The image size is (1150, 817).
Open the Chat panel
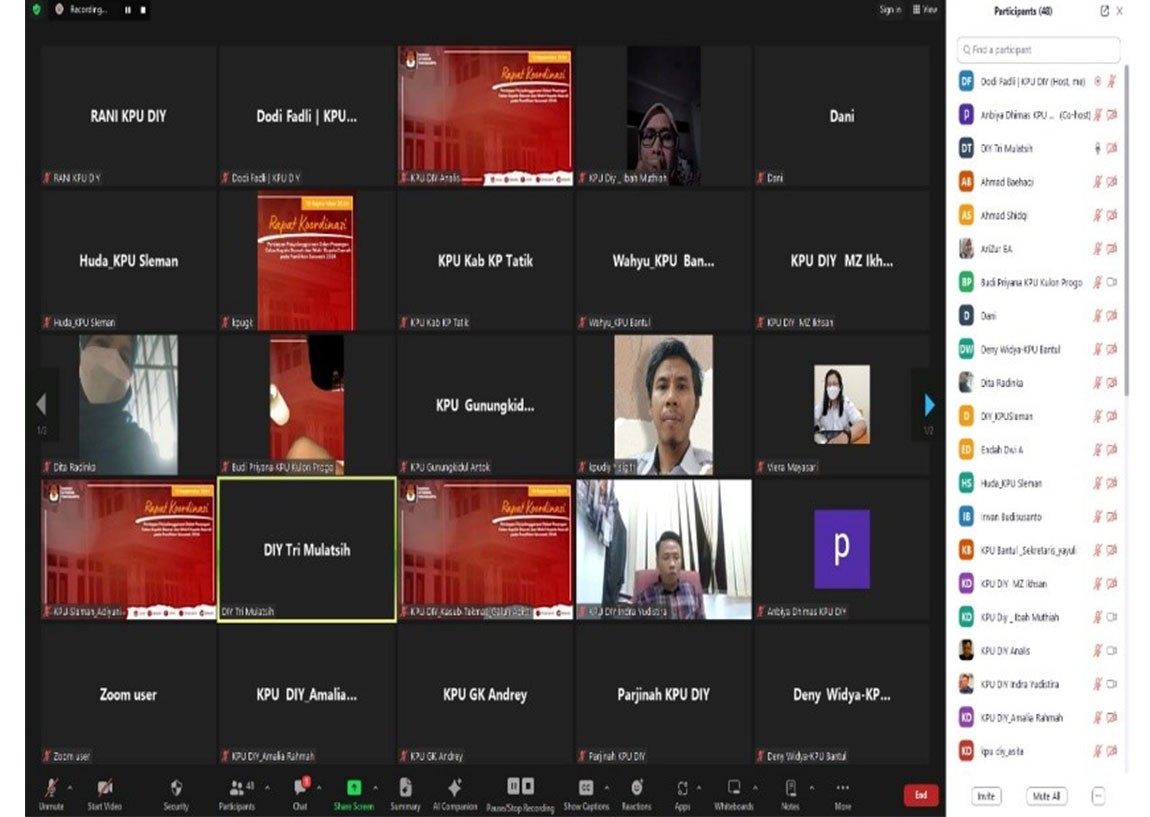[300, 788]
